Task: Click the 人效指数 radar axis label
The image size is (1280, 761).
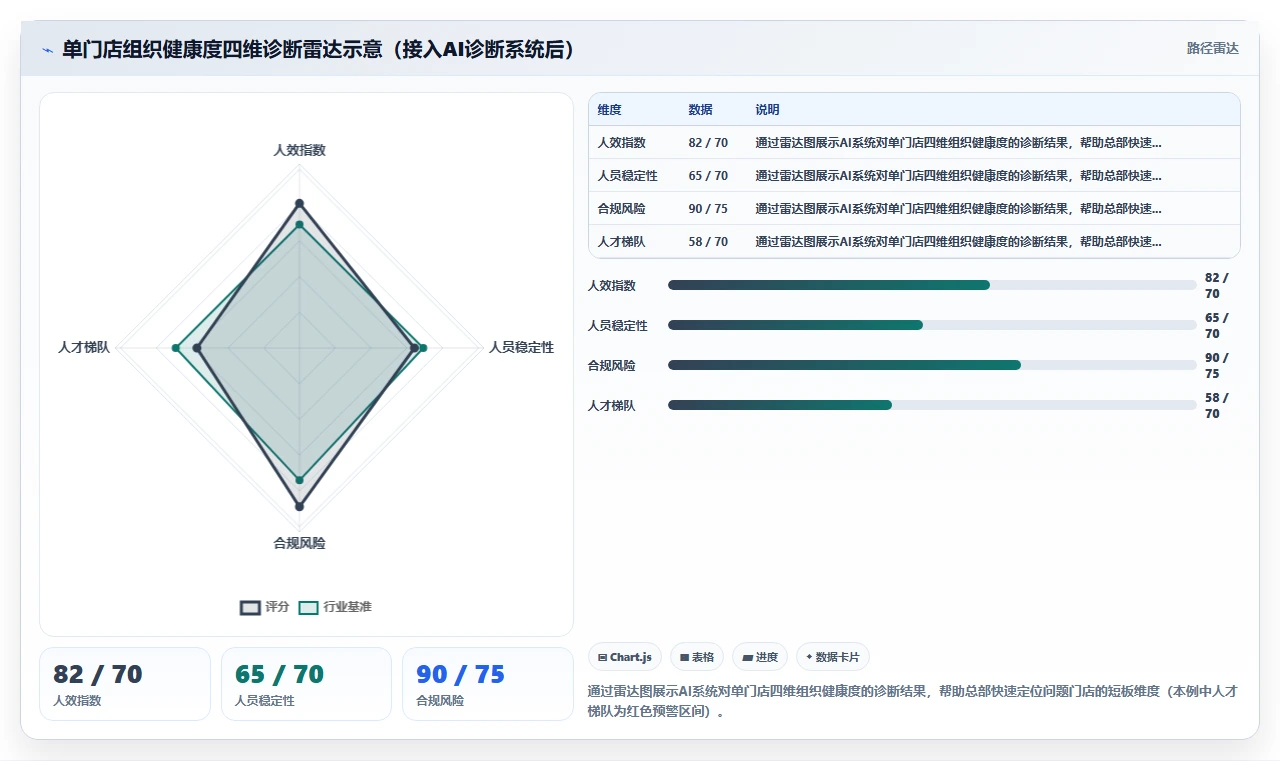Action: pos(299,150)
